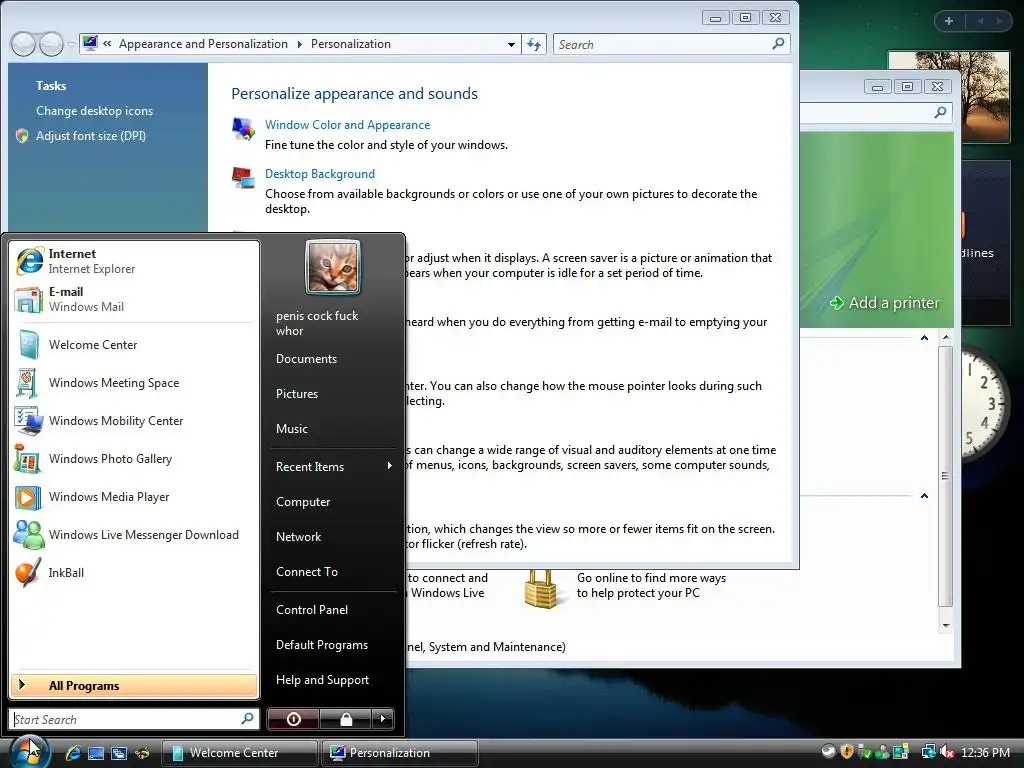Viewport: 1024px width, 768px height.
Task: Open Default Programs
Action: click(322, 645)
